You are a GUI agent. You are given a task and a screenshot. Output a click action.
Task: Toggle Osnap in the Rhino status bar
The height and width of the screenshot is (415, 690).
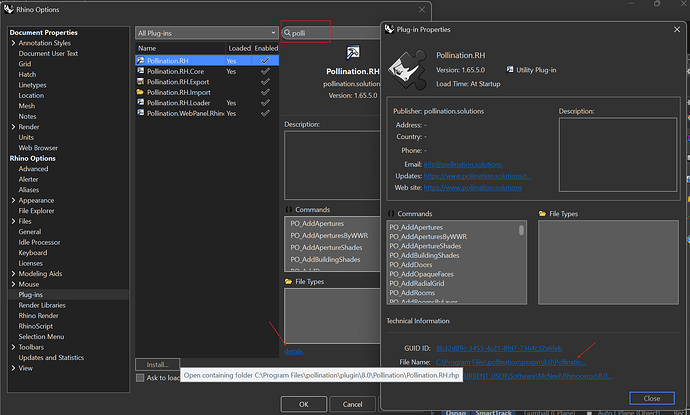click(455, 412)
